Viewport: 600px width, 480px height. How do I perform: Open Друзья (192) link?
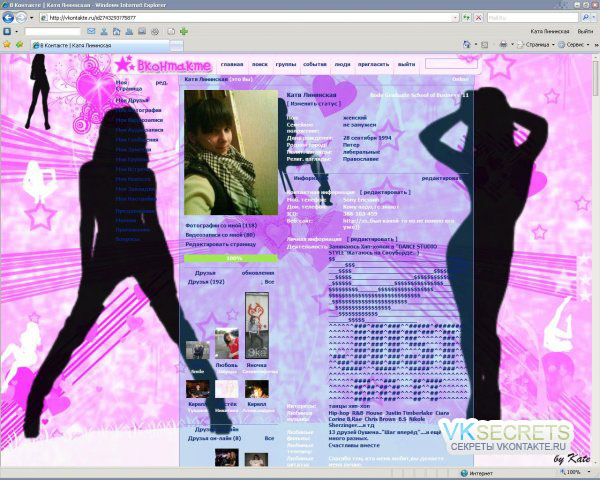click(x=206, y=282)
